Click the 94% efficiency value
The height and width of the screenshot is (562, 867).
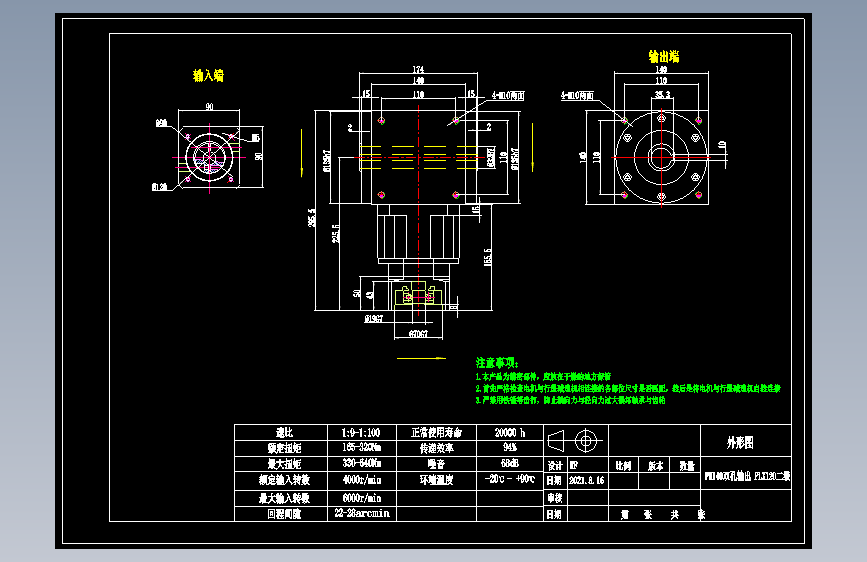tap(510, 447)
